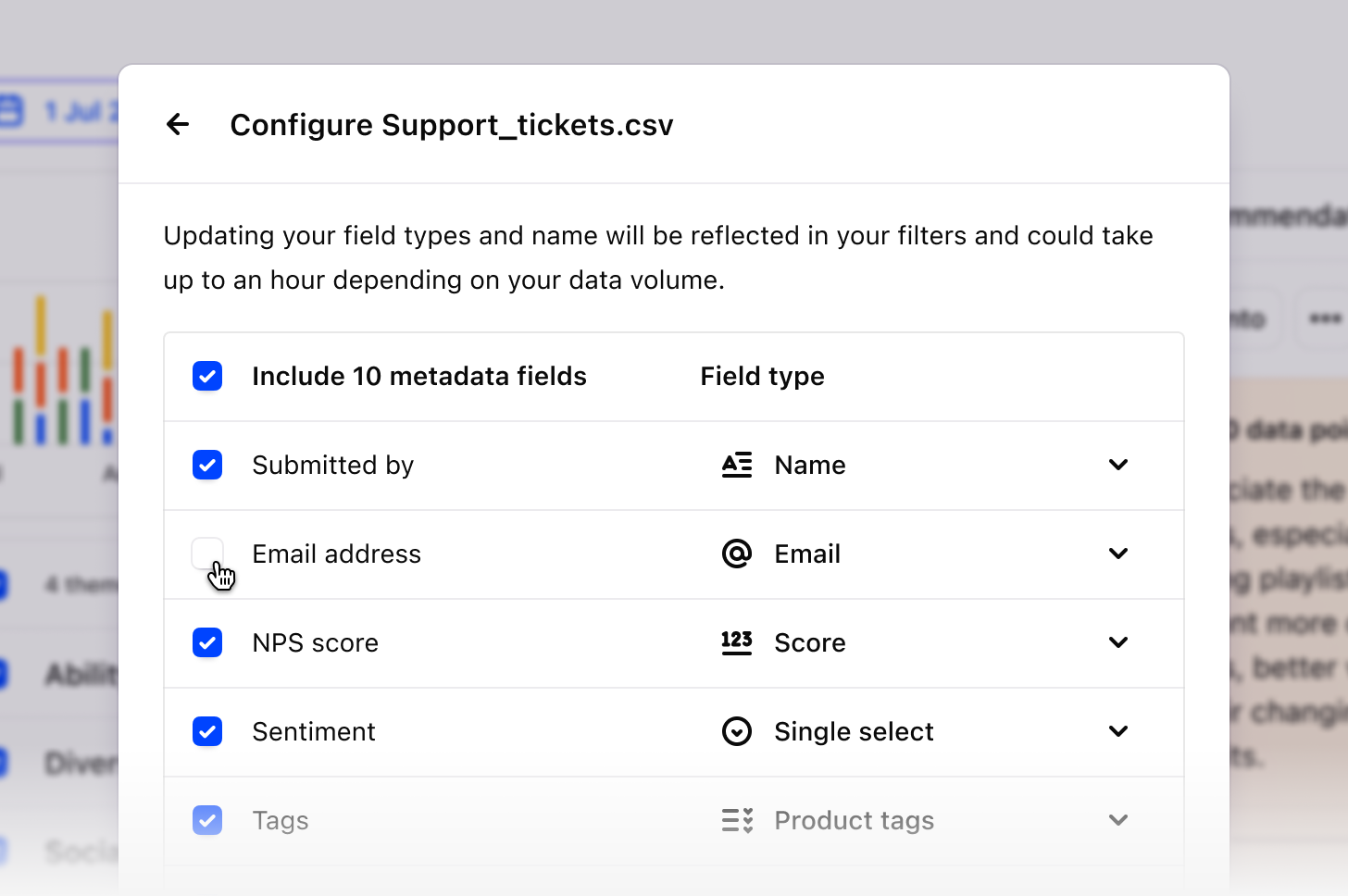Uncheck the Submitted by checkbox
The width and height of the screenshot is (1348, 896).
[x=207, y=465]
